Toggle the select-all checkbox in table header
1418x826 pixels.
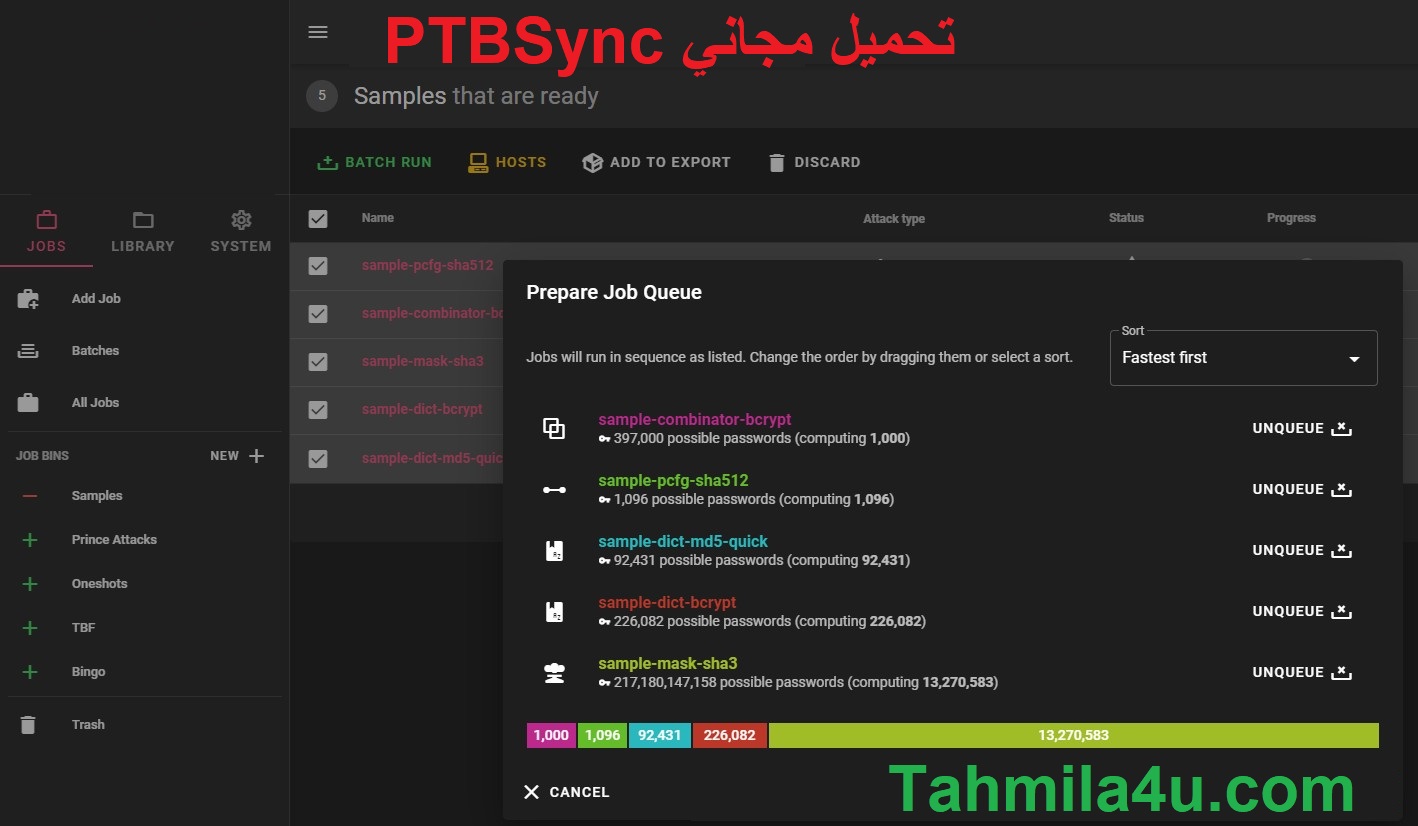318,218
